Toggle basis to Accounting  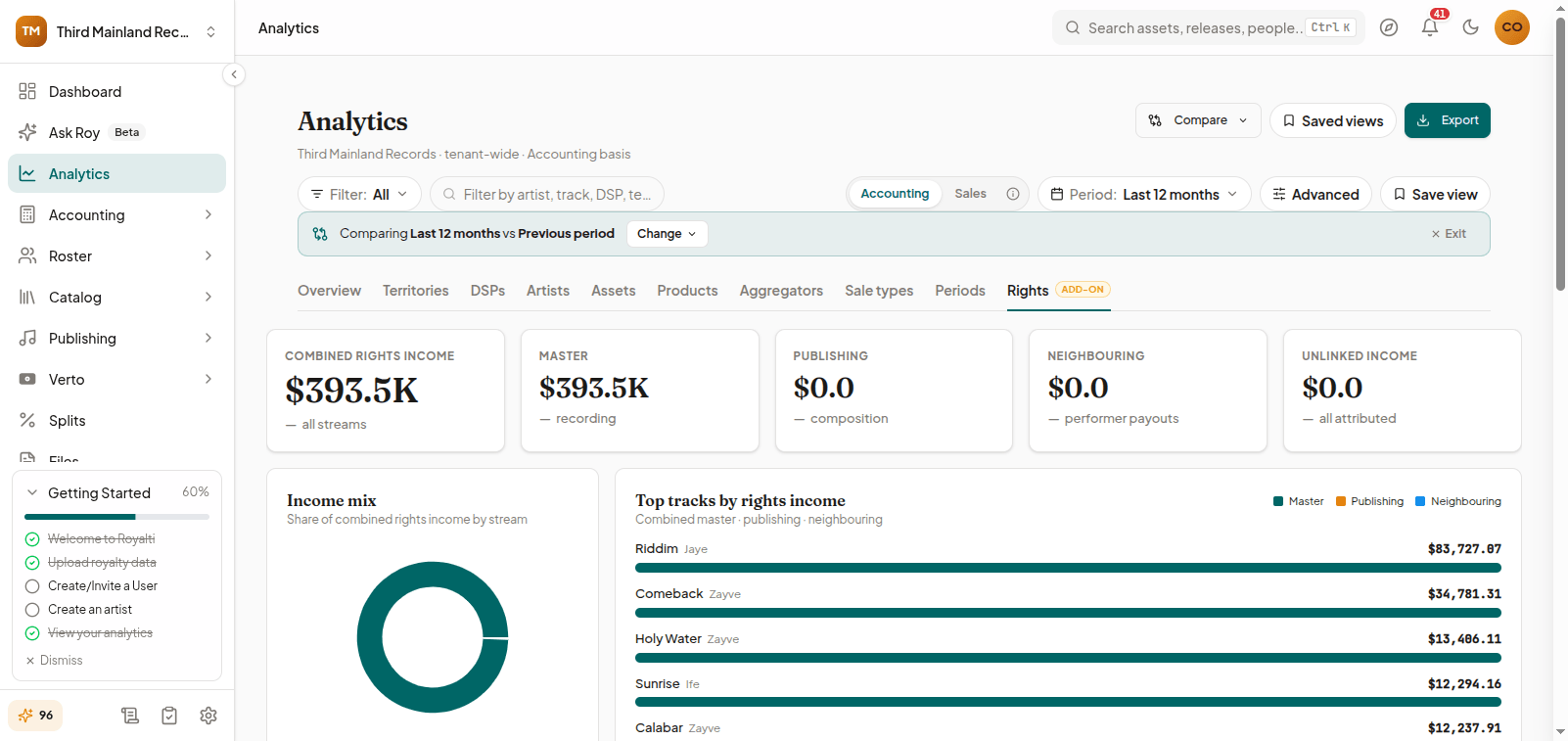coord(895,194)
